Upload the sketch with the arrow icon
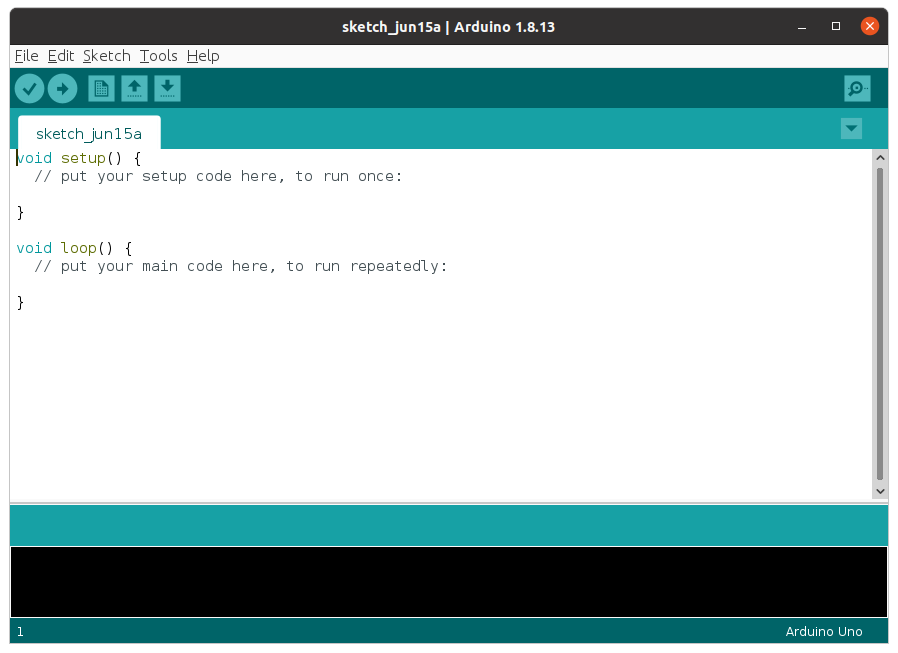Image resolution: width=898 pixels, height=653 pixels. pos(62,88)
